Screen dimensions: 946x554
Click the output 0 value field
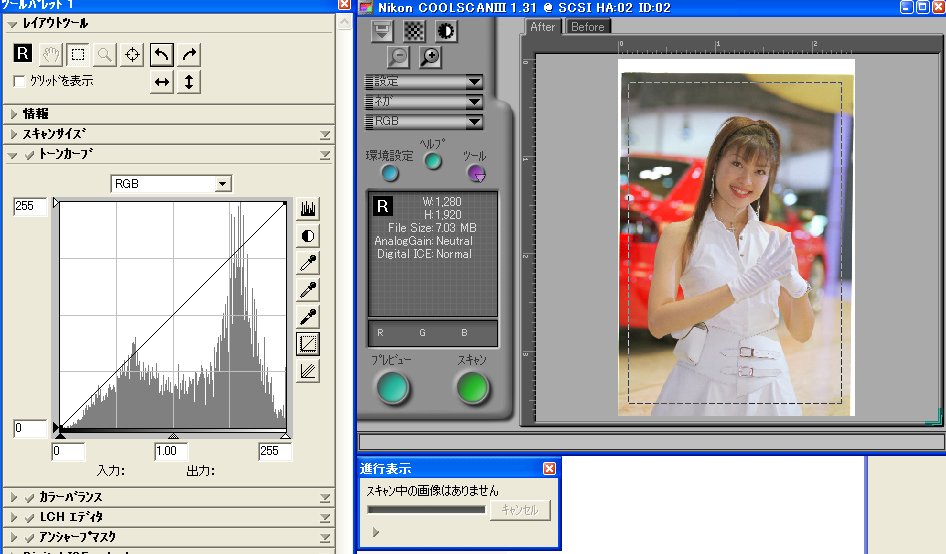(30, 428)
